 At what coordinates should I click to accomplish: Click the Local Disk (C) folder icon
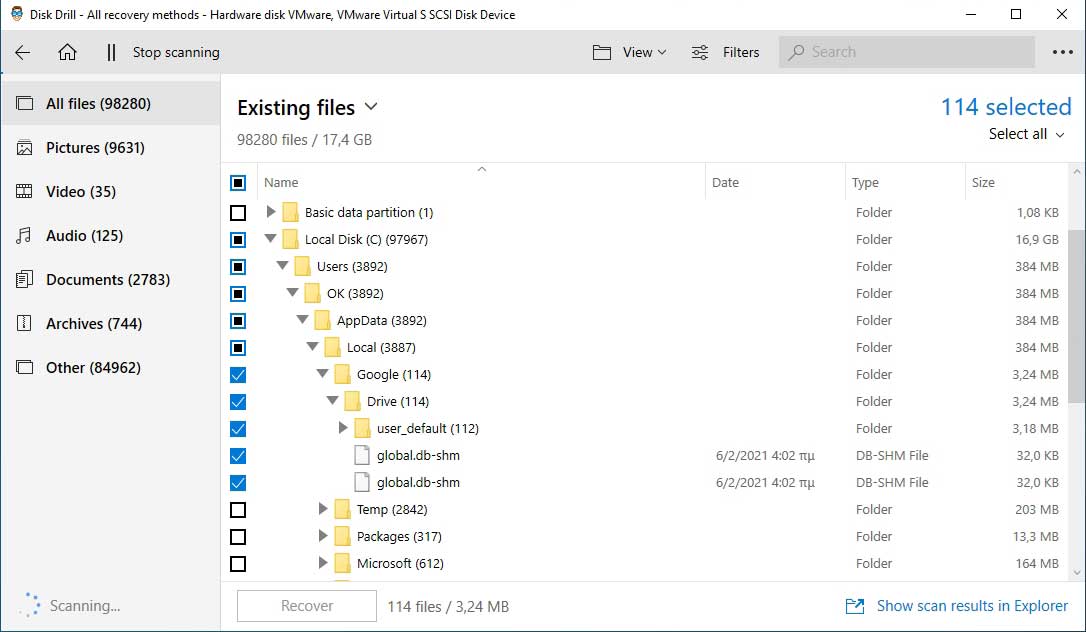tap(290, 240)
